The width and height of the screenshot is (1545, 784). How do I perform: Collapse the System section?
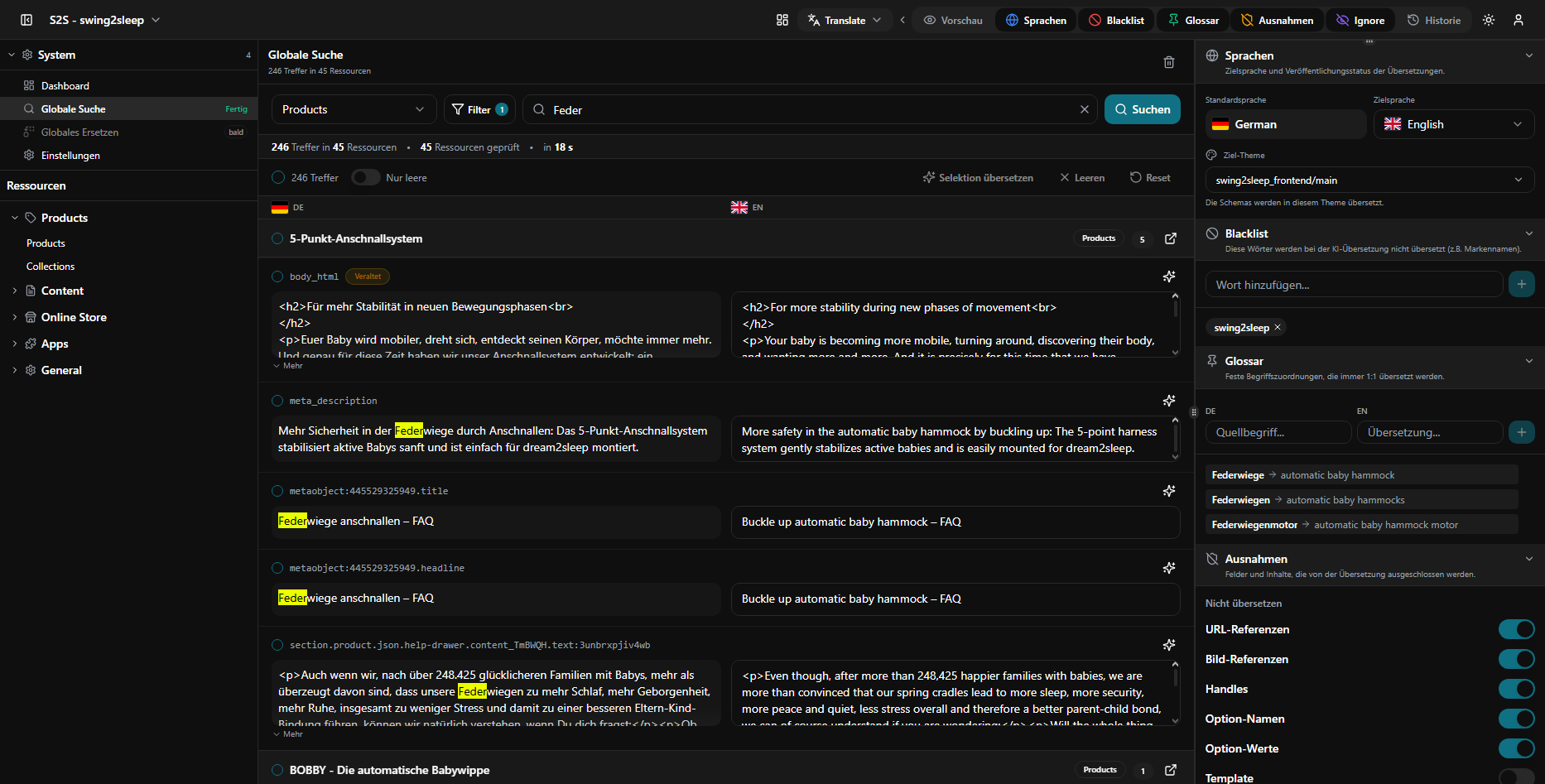tap(12, 55)
